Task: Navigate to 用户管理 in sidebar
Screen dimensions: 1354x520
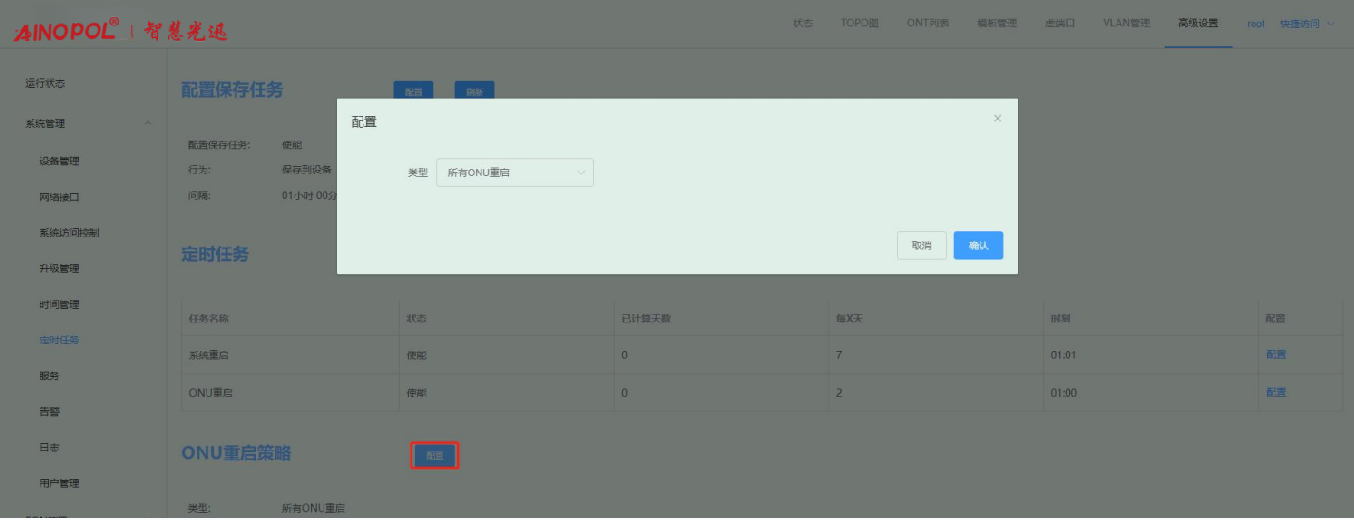Action: click(59, 484)
